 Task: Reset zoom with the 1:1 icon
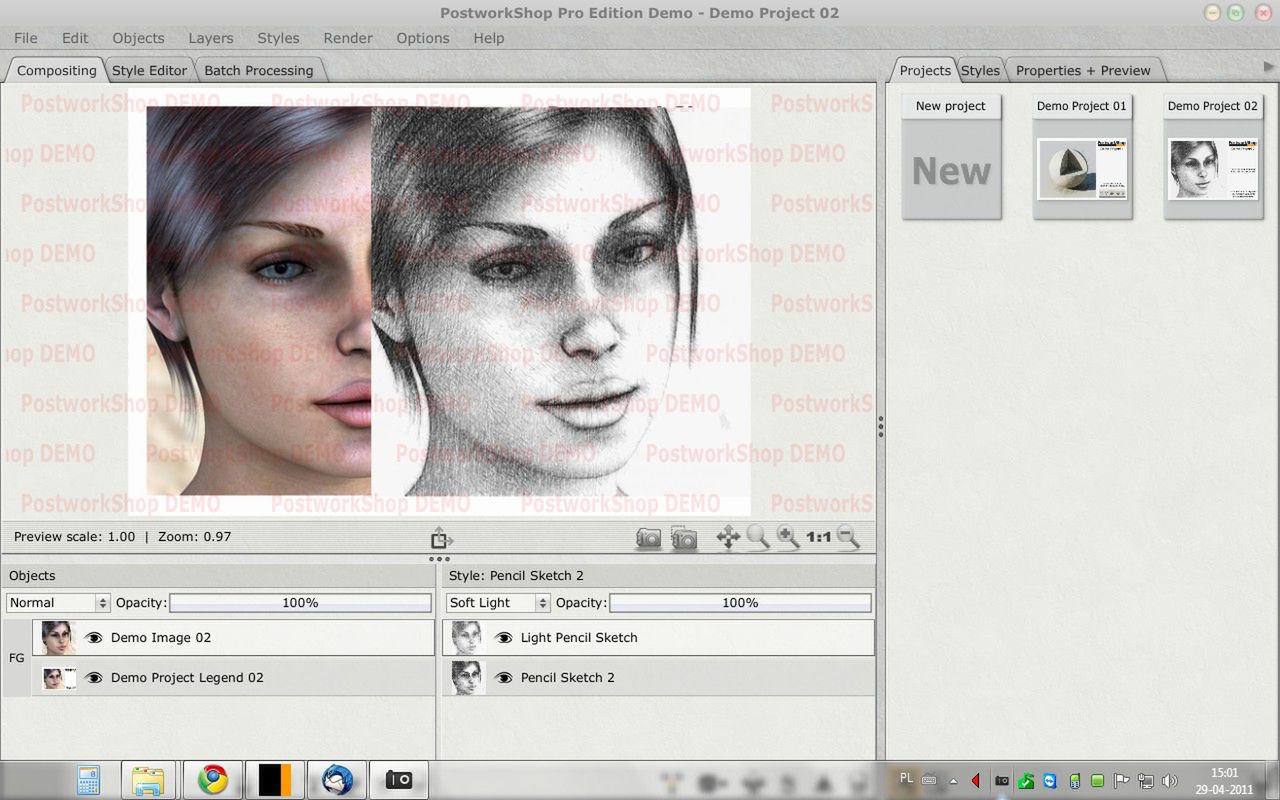click(819, 538)
